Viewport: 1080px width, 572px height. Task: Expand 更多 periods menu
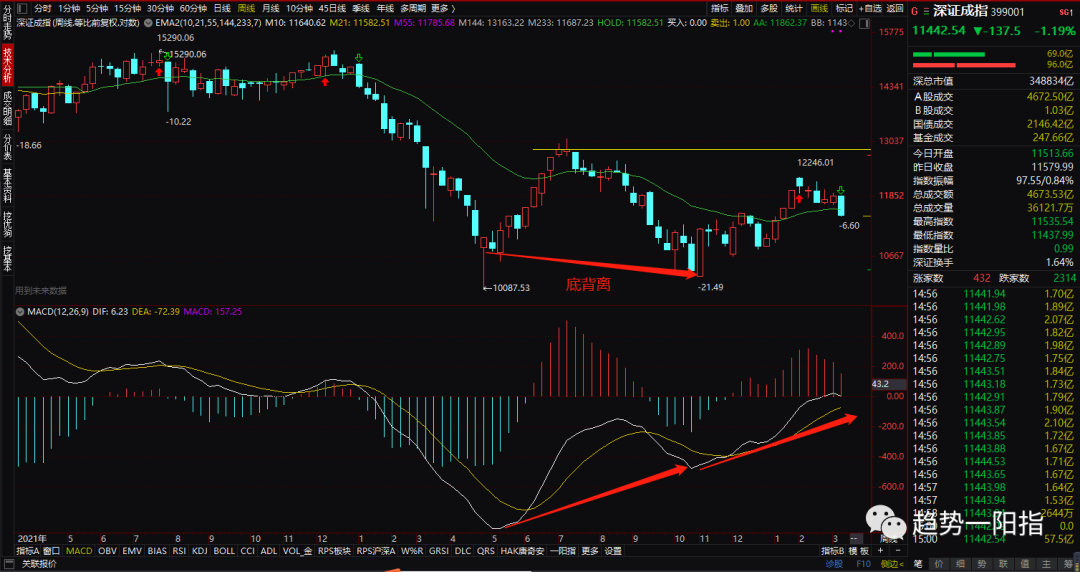pos(443,8)
